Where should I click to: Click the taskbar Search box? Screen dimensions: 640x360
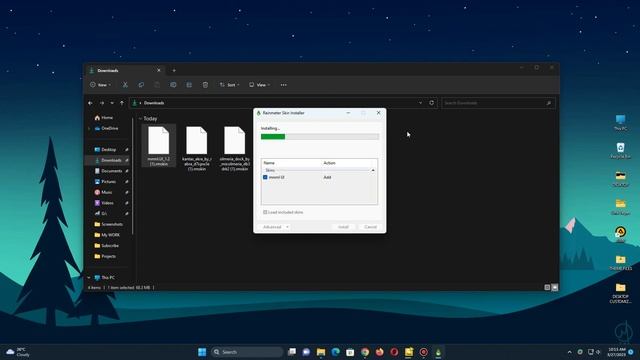(x=247, y=352)
